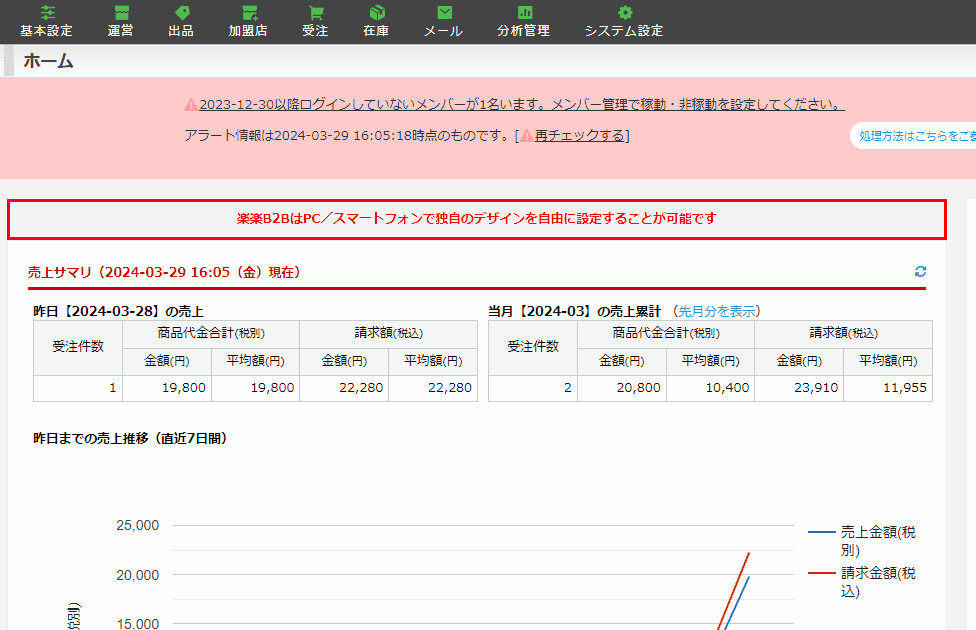This screenshot has height=630, width=976.
Task: Refresh the 売上サマリ with the reload icon
Action: click(x=920, y=272)
